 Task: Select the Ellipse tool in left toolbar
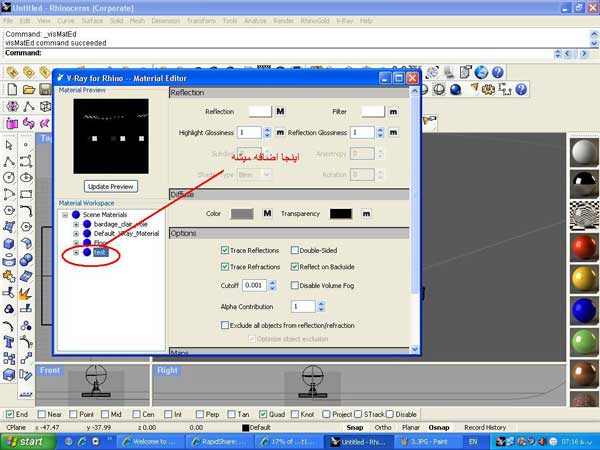click(x=26, y=178)
